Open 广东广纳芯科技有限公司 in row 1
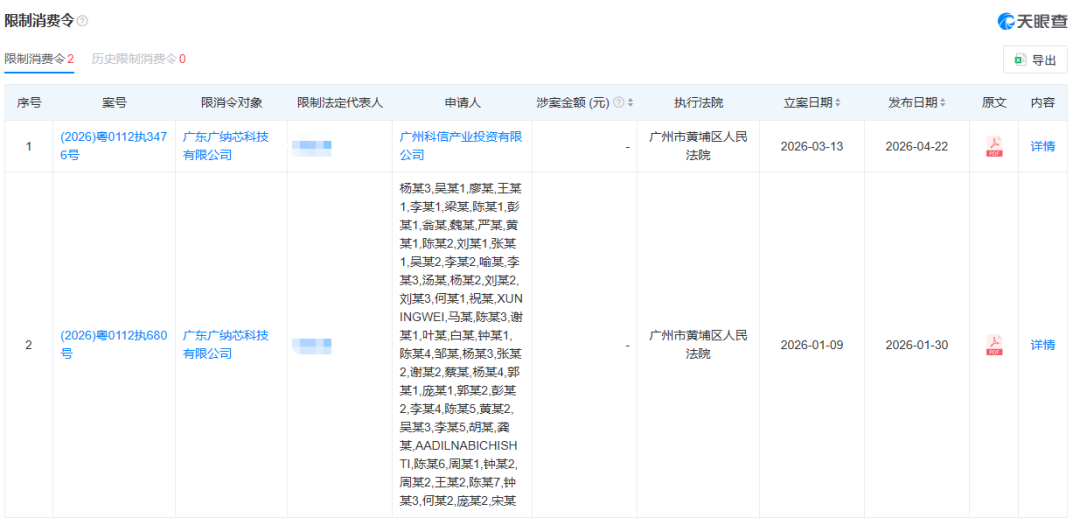Image resolution: width=1080 pixels, height=525 pixels. click(226, 146)
